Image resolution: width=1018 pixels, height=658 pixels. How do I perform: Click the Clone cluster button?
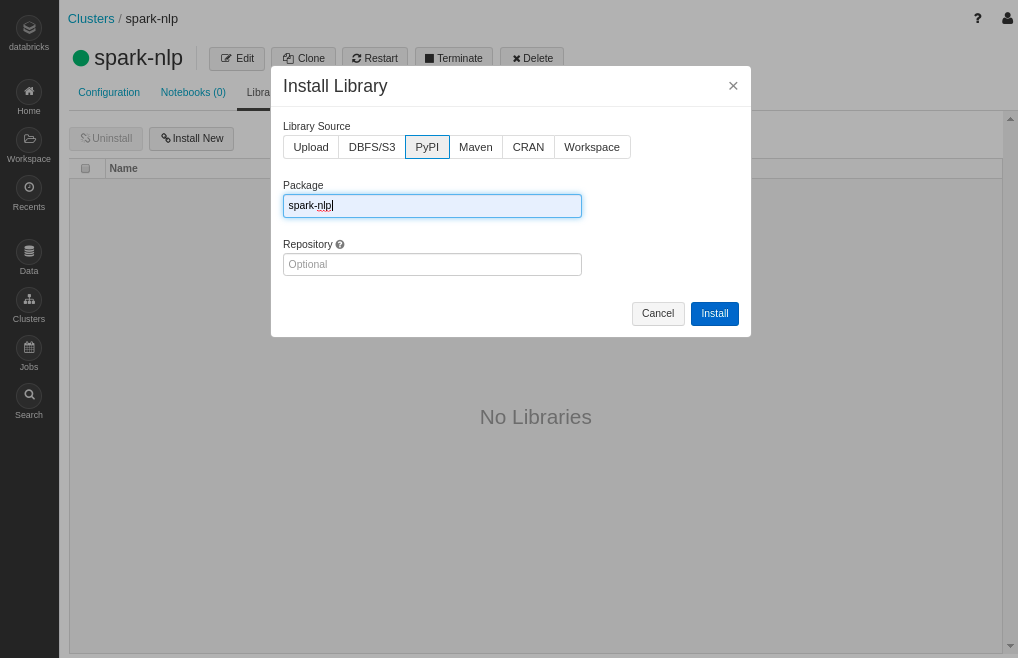[303, 58]
